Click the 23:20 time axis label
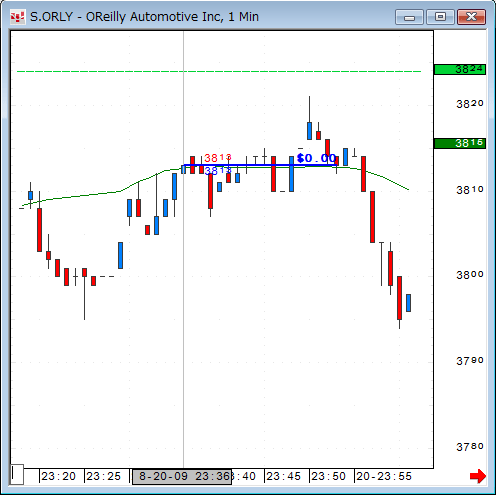 [59, 476]
